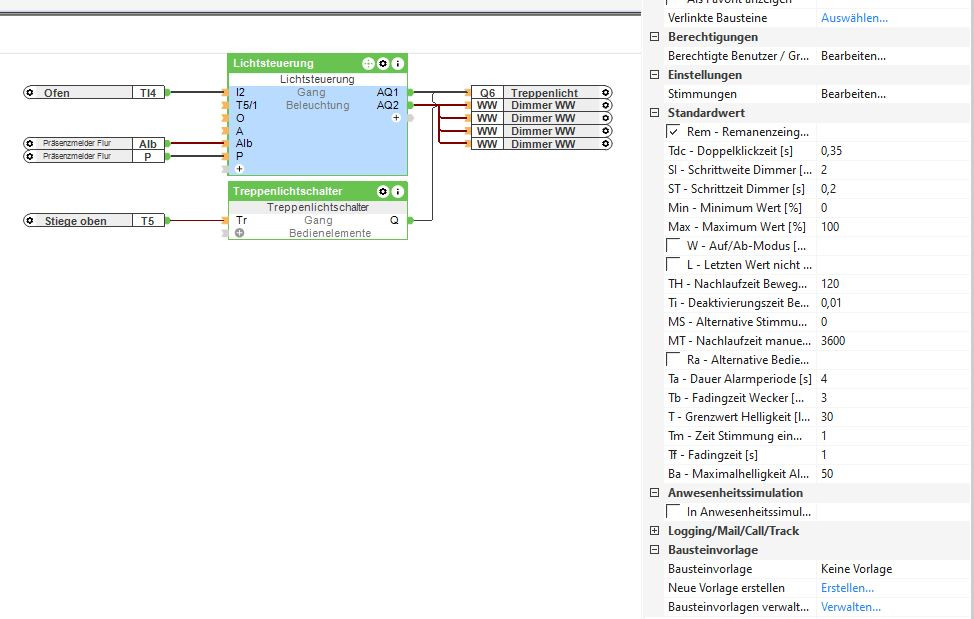Viewport: 974px width, 619px height.
Task: Edit SI Schrittweite Dimmer value 2
Action: tap(892, 169)
